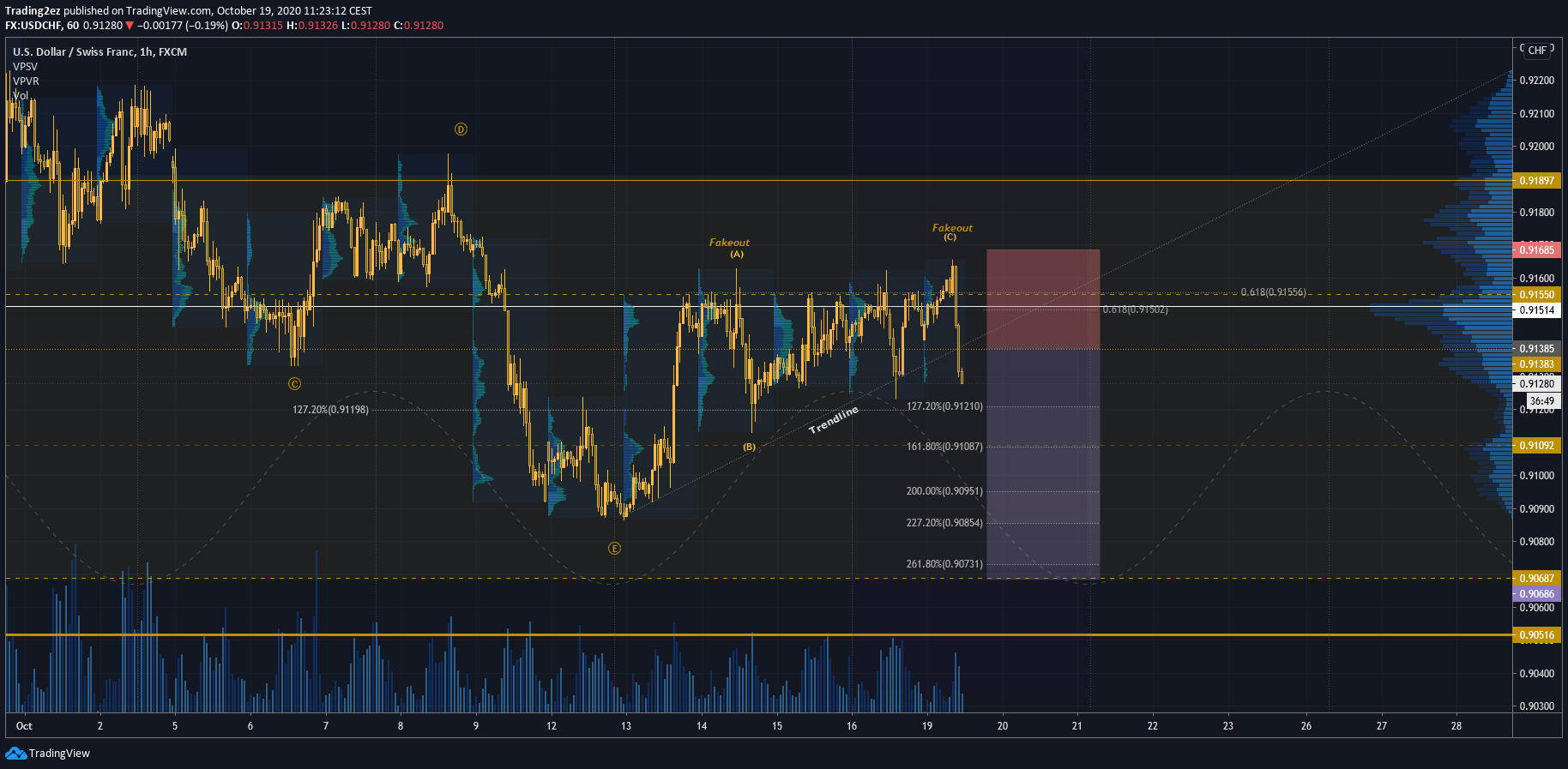1568x769 pixels.
Task: Click the 0.91897 orange price tag
Action: tap(1536, 181)
